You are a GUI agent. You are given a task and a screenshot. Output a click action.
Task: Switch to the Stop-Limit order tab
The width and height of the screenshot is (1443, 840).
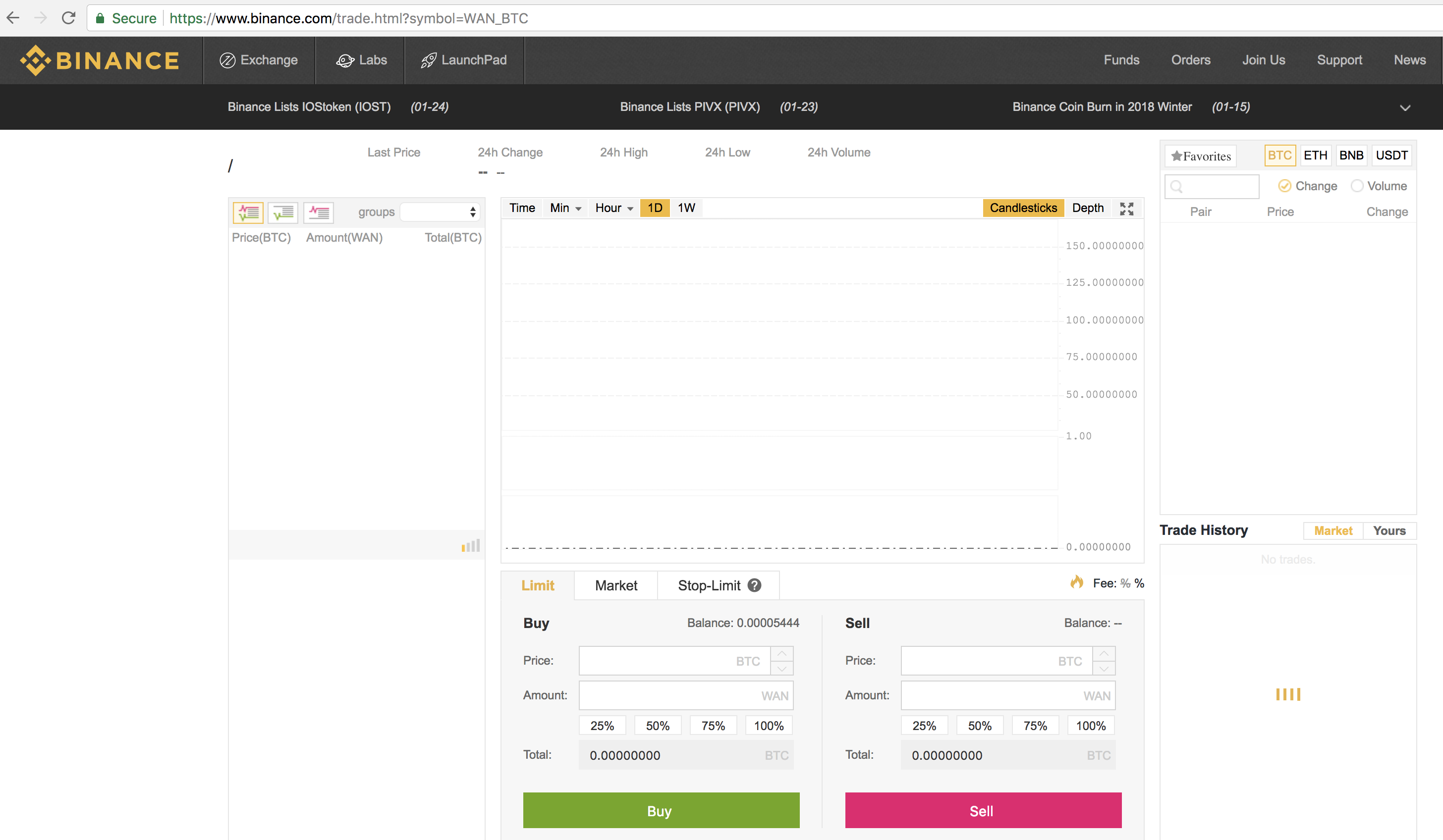709,585
